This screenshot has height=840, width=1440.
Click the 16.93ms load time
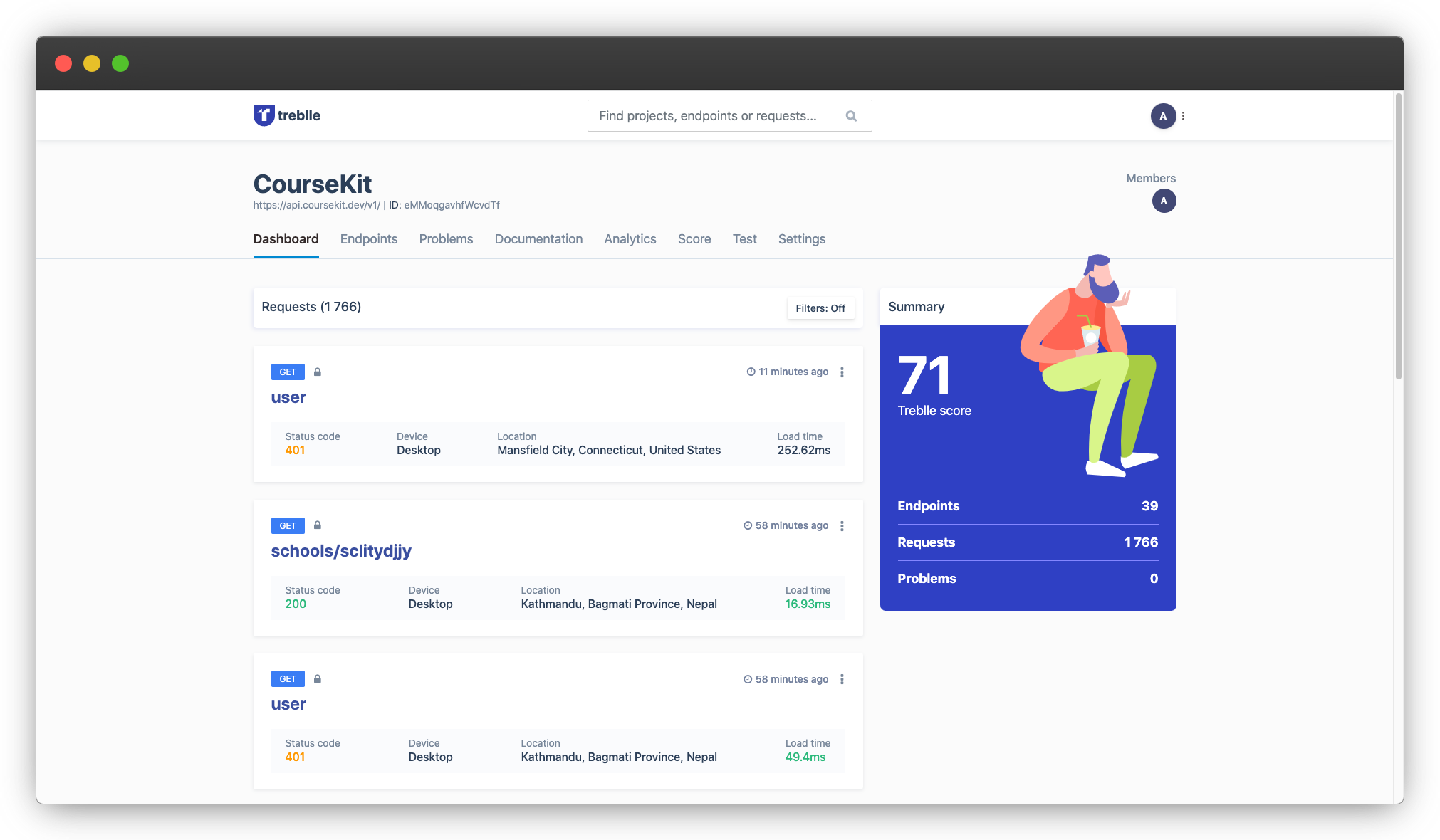(808, 604)
